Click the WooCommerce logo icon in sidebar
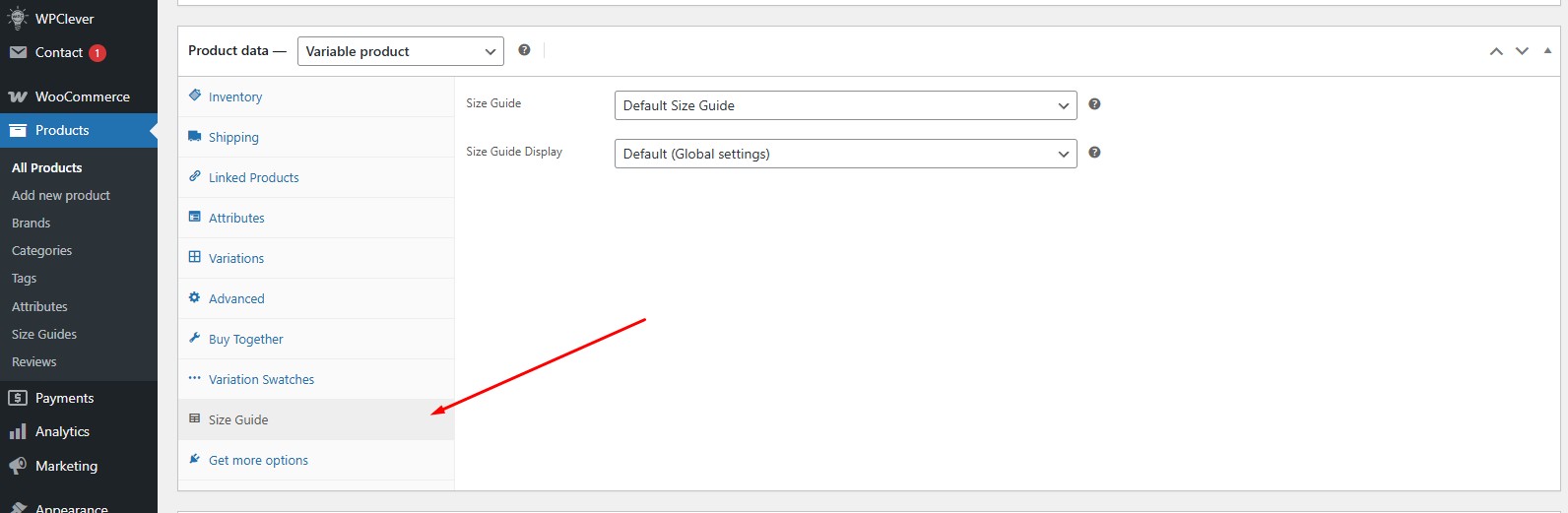 tap(18, 96)
